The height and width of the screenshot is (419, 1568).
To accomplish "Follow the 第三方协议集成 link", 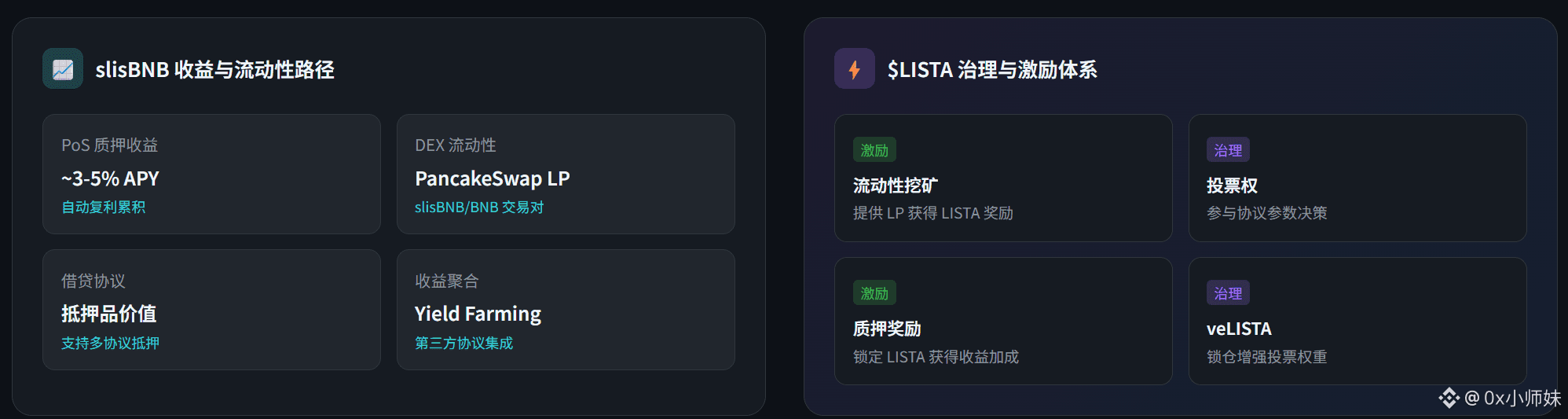I will coord(463,344).
